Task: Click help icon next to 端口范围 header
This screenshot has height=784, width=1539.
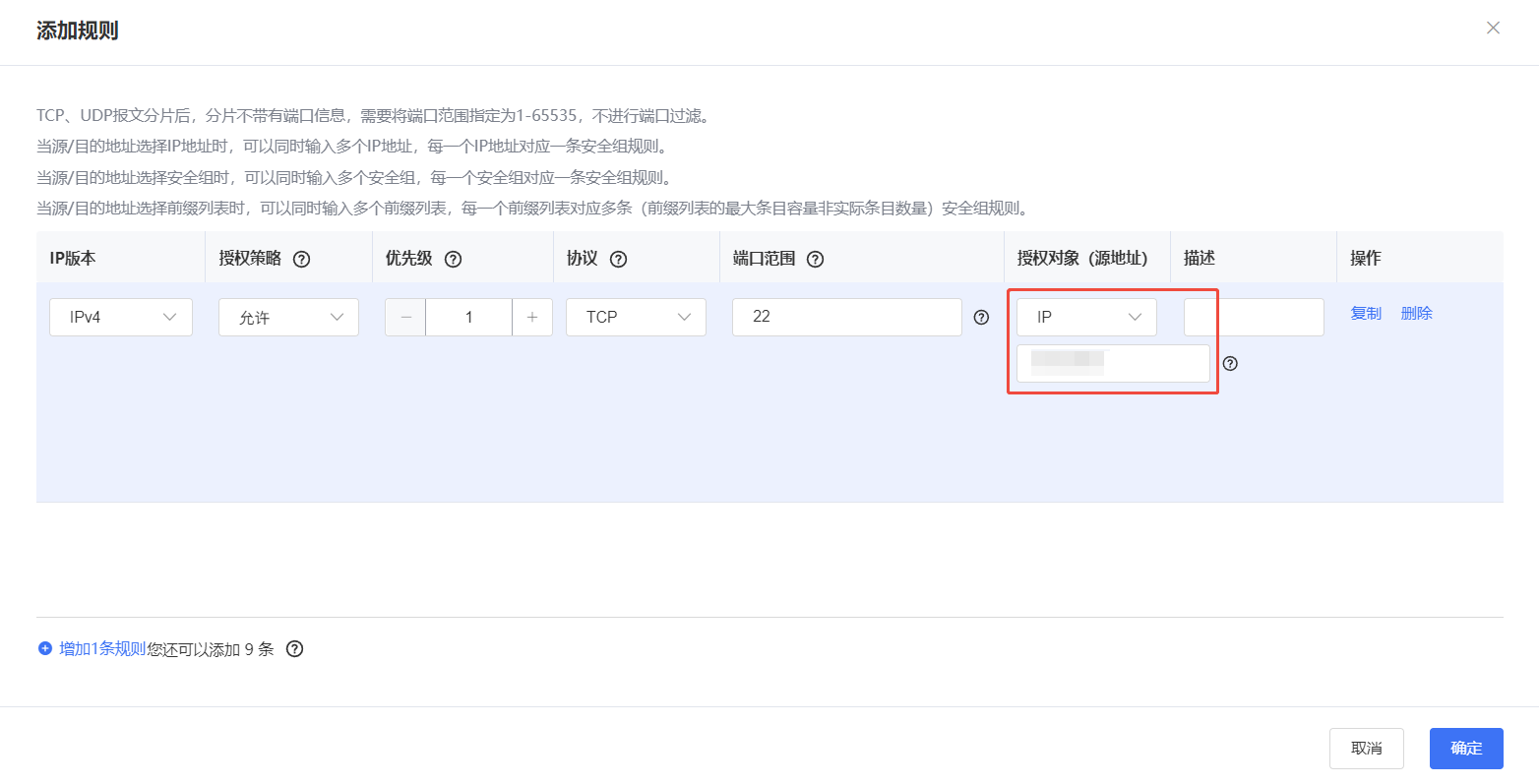Action: tap(815, 260)
